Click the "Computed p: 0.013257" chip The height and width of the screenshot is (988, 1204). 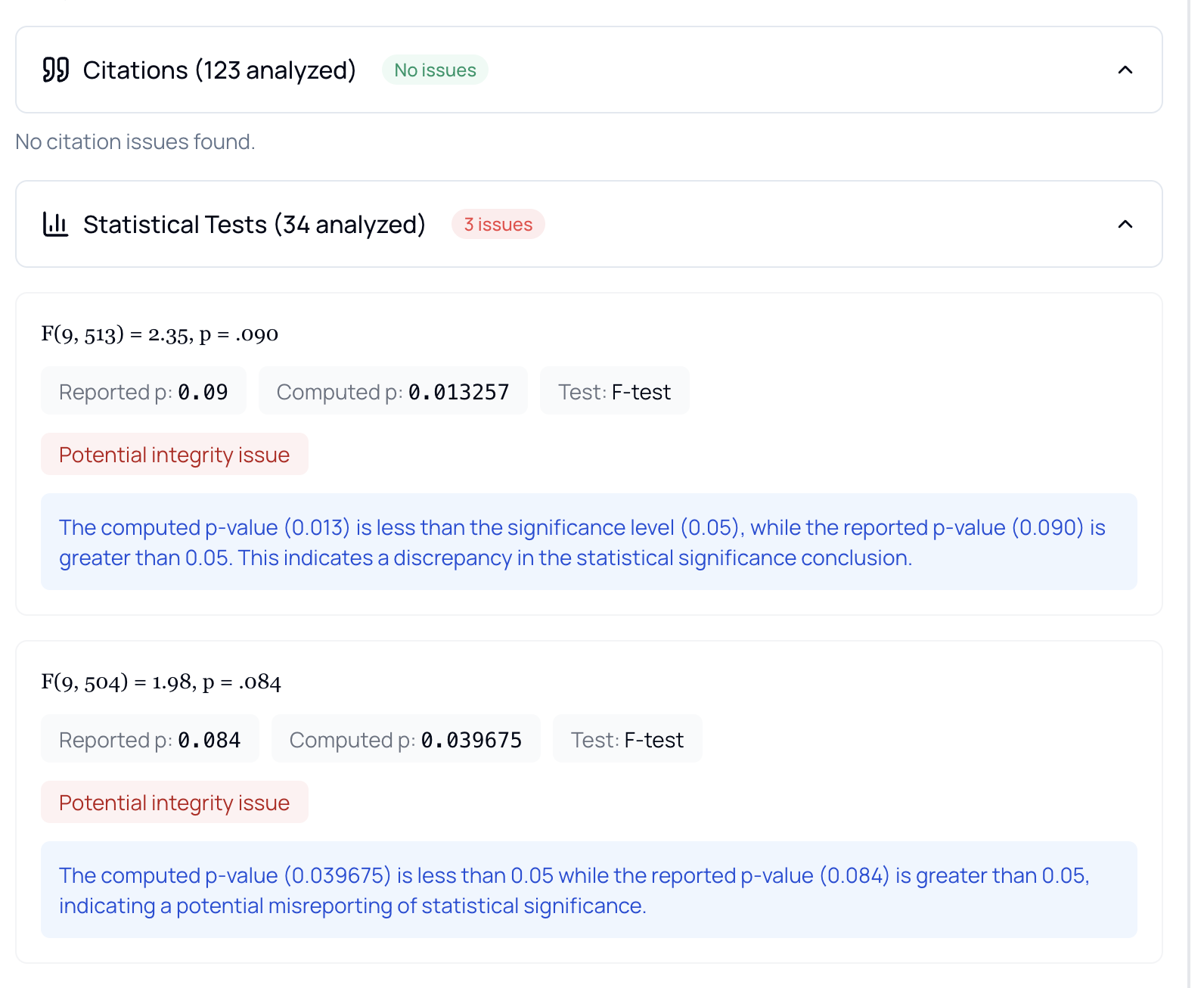coord(393,392)
